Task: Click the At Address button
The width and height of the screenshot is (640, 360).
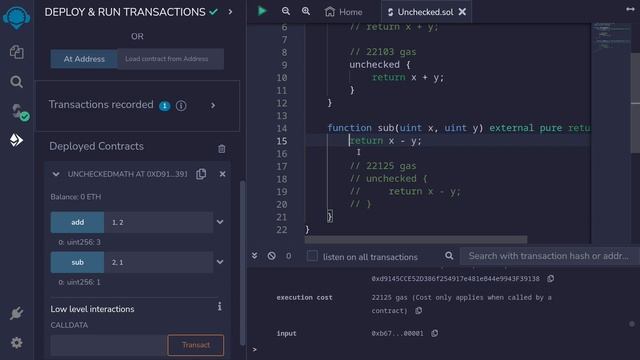Action: coord(84,59)
